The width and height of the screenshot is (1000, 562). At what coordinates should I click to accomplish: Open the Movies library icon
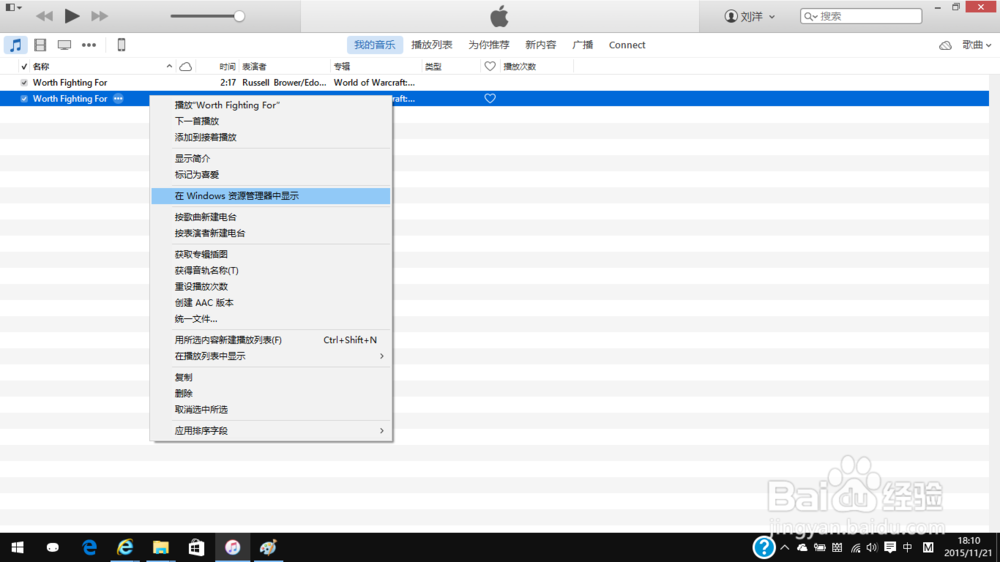(40, 45)
